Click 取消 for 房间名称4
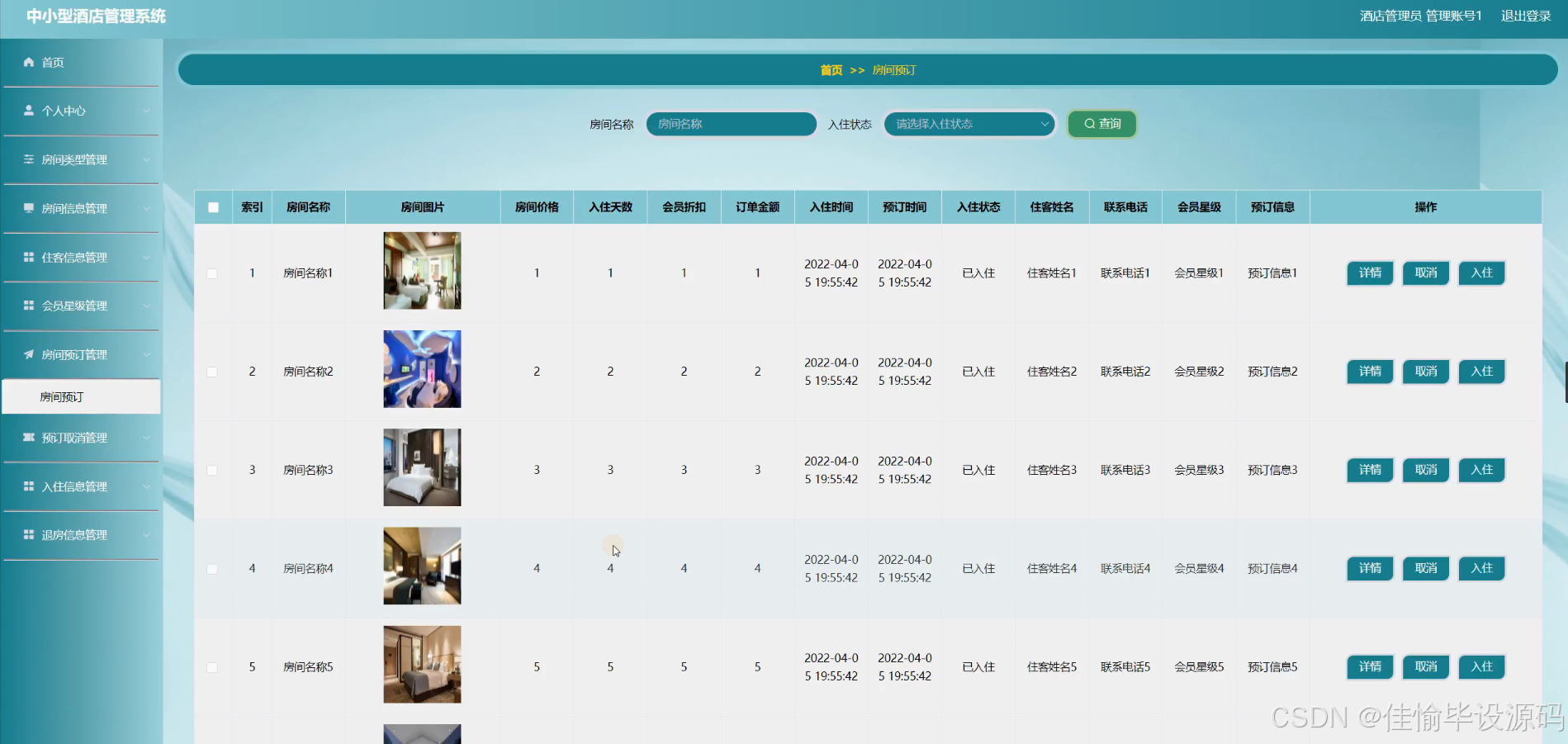The width and height of the screenshot is (1568, 744). pyautogui.click(x=1426, y=568)
